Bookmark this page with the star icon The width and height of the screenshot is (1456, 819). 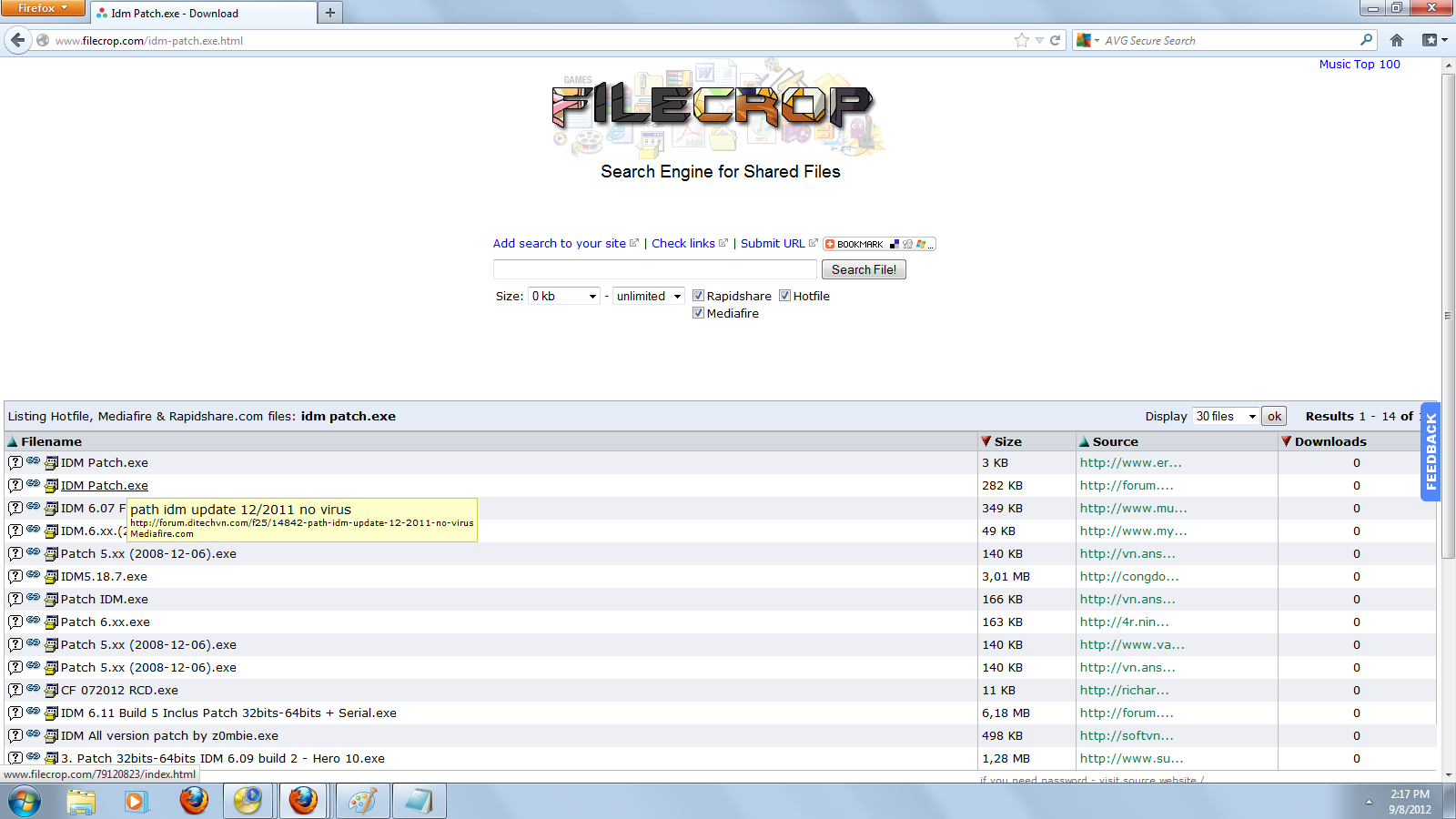tap(1022, 40)
